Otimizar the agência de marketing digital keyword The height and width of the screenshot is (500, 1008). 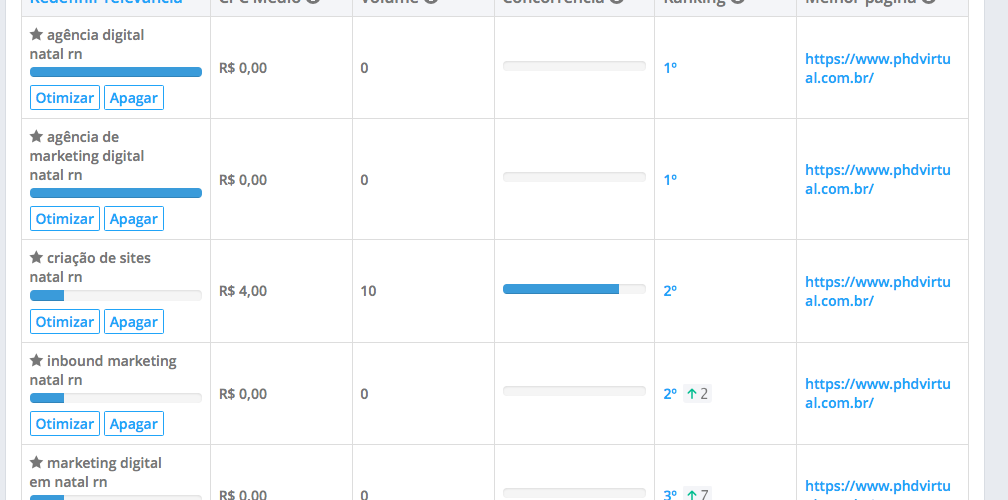tap(65, 219)
